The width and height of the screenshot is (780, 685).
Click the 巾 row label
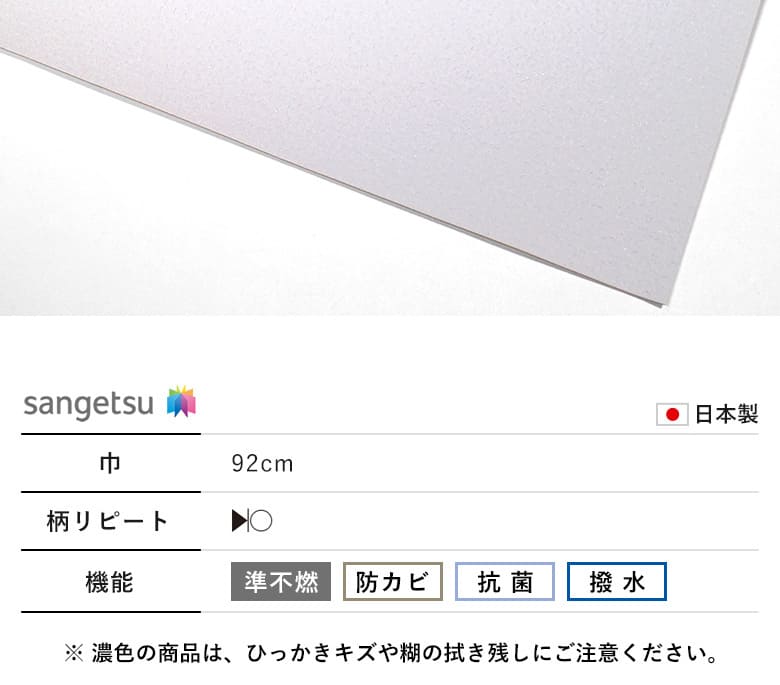[110, 463]
